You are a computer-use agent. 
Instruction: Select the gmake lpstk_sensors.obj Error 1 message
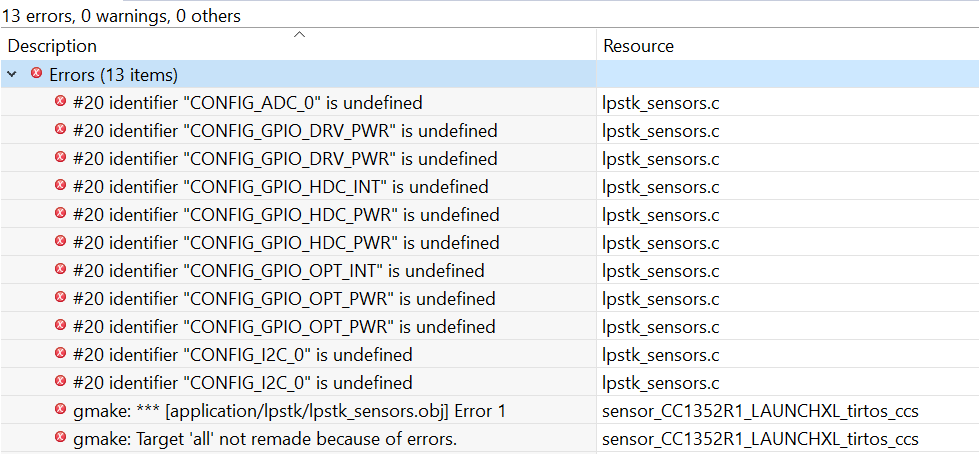pyautogui.click(x=289, y=410)
